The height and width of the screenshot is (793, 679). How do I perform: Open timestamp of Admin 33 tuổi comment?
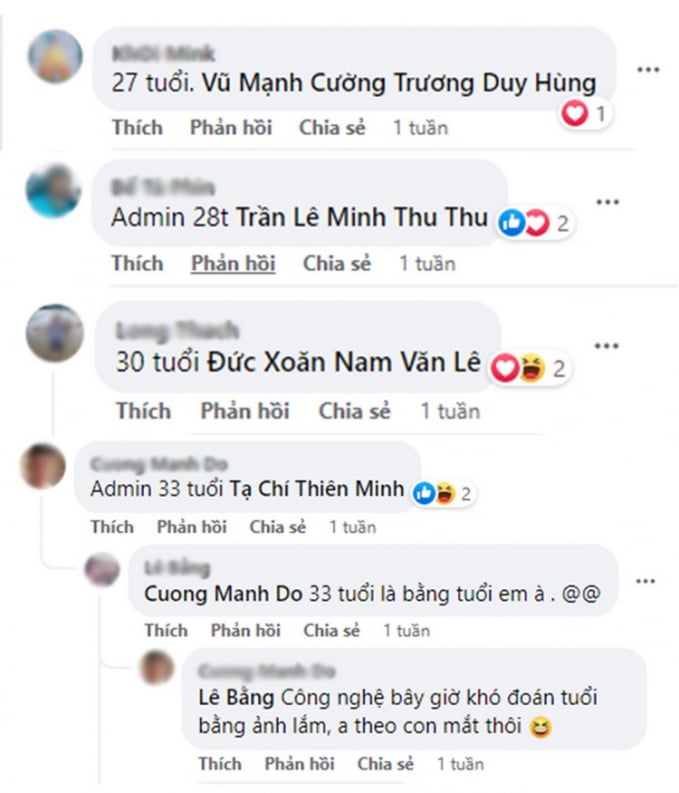coord(353,527)
